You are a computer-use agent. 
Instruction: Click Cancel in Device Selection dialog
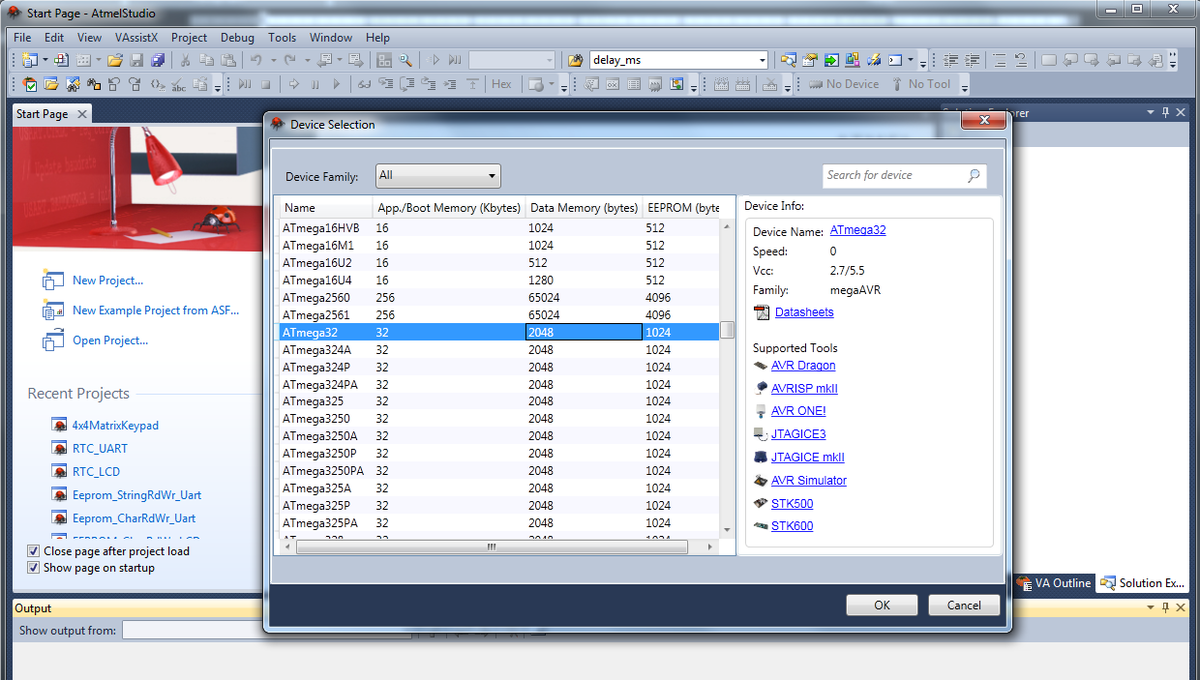[x=964, y=605]
